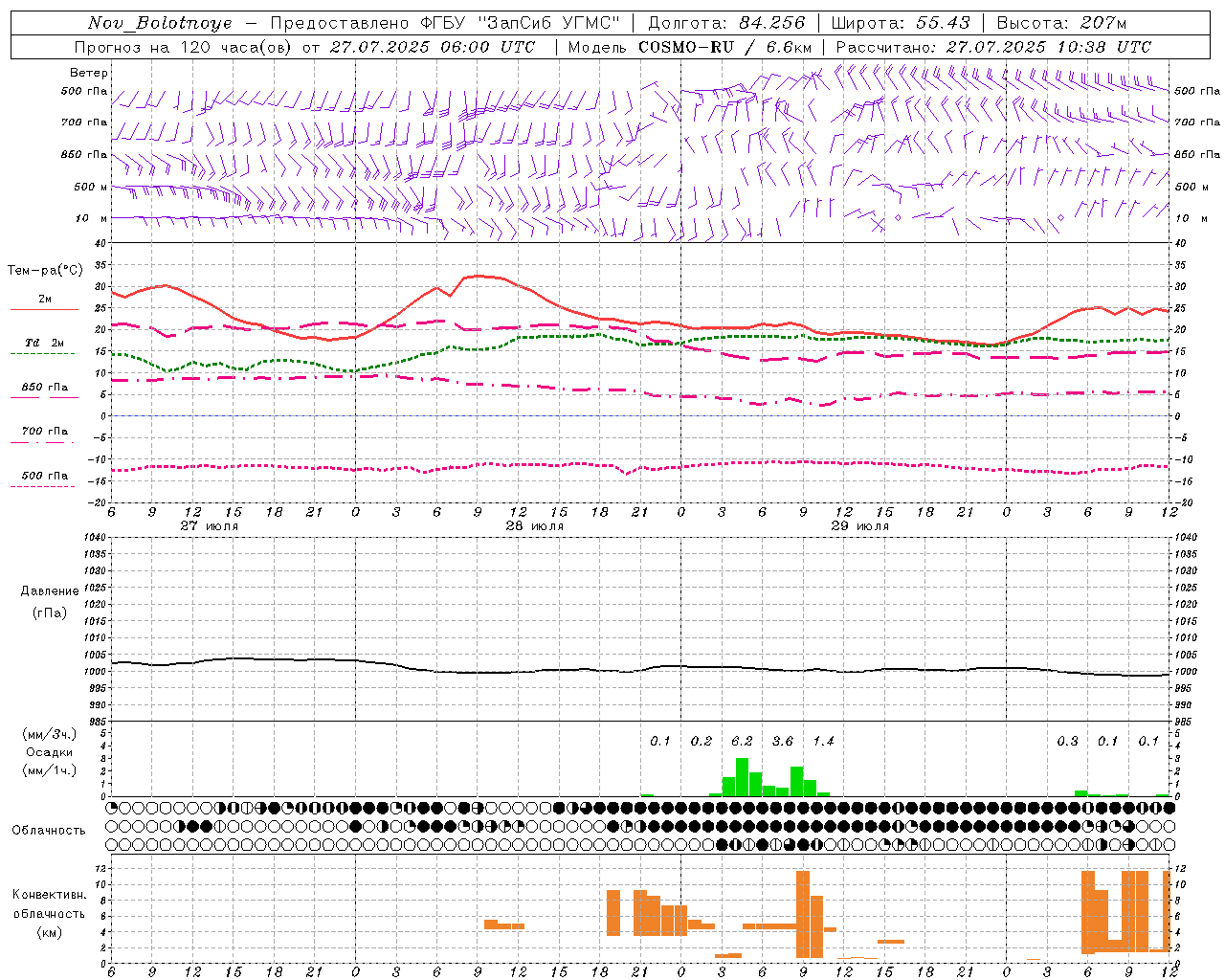The height and width of the screenshot is (980, 1225).
Task: Click the 10 м wind level label on the left axis
Action: pos(92,219)
